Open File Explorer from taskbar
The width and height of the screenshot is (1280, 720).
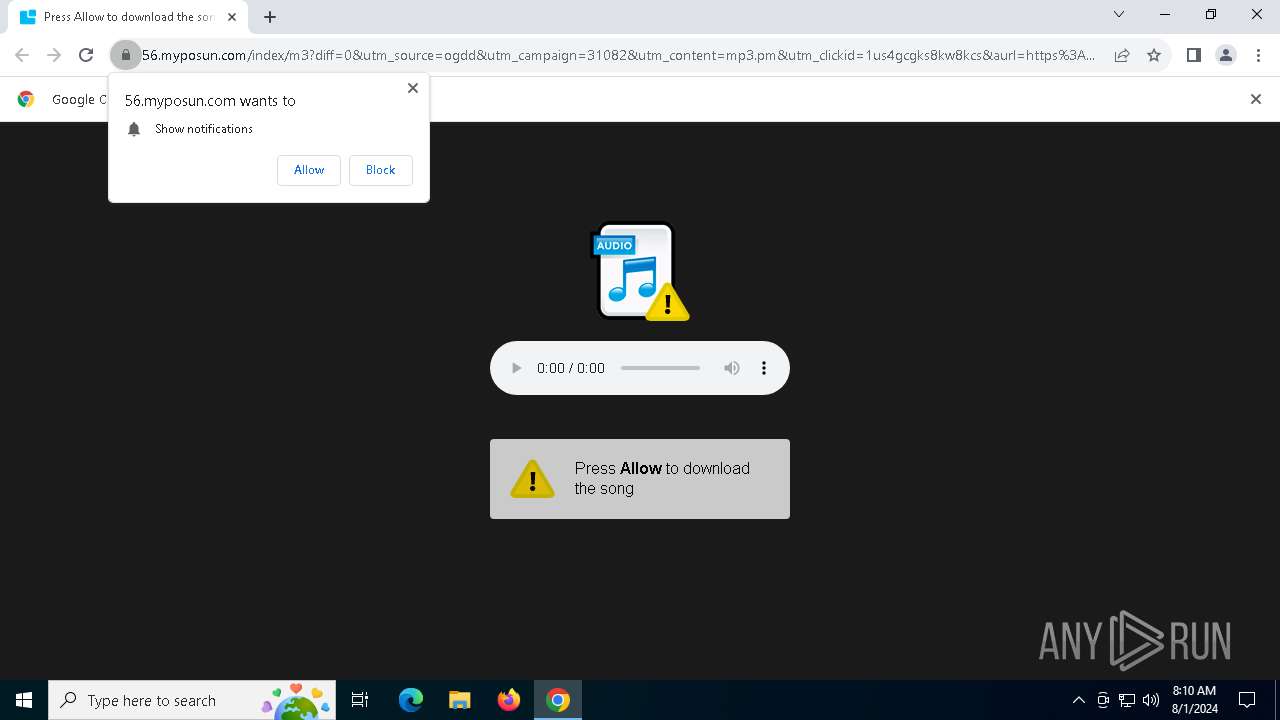(x=459, y=700)
